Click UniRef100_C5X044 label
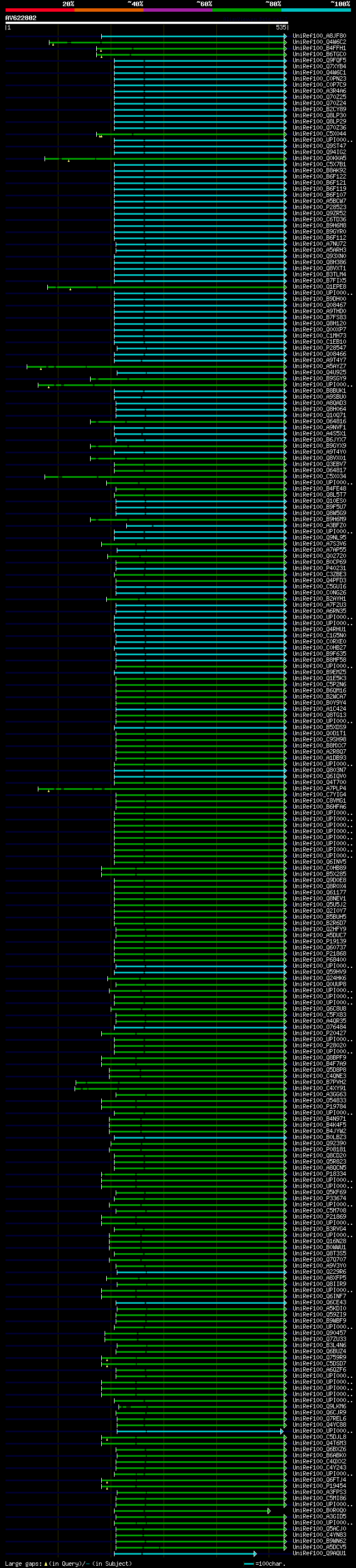This screenshot has width=356, height=1568. (319, 134)
